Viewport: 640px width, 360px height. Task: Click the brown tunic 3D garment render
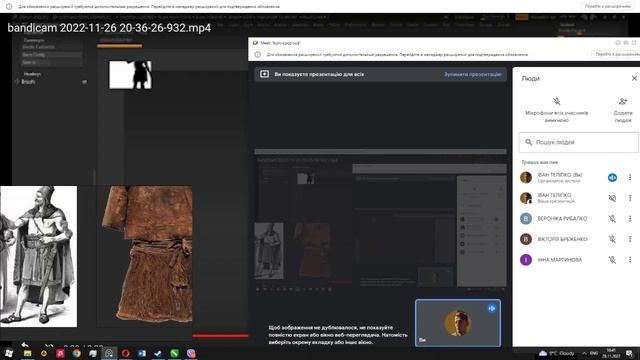pyautogui.click(x=147, y=255)
